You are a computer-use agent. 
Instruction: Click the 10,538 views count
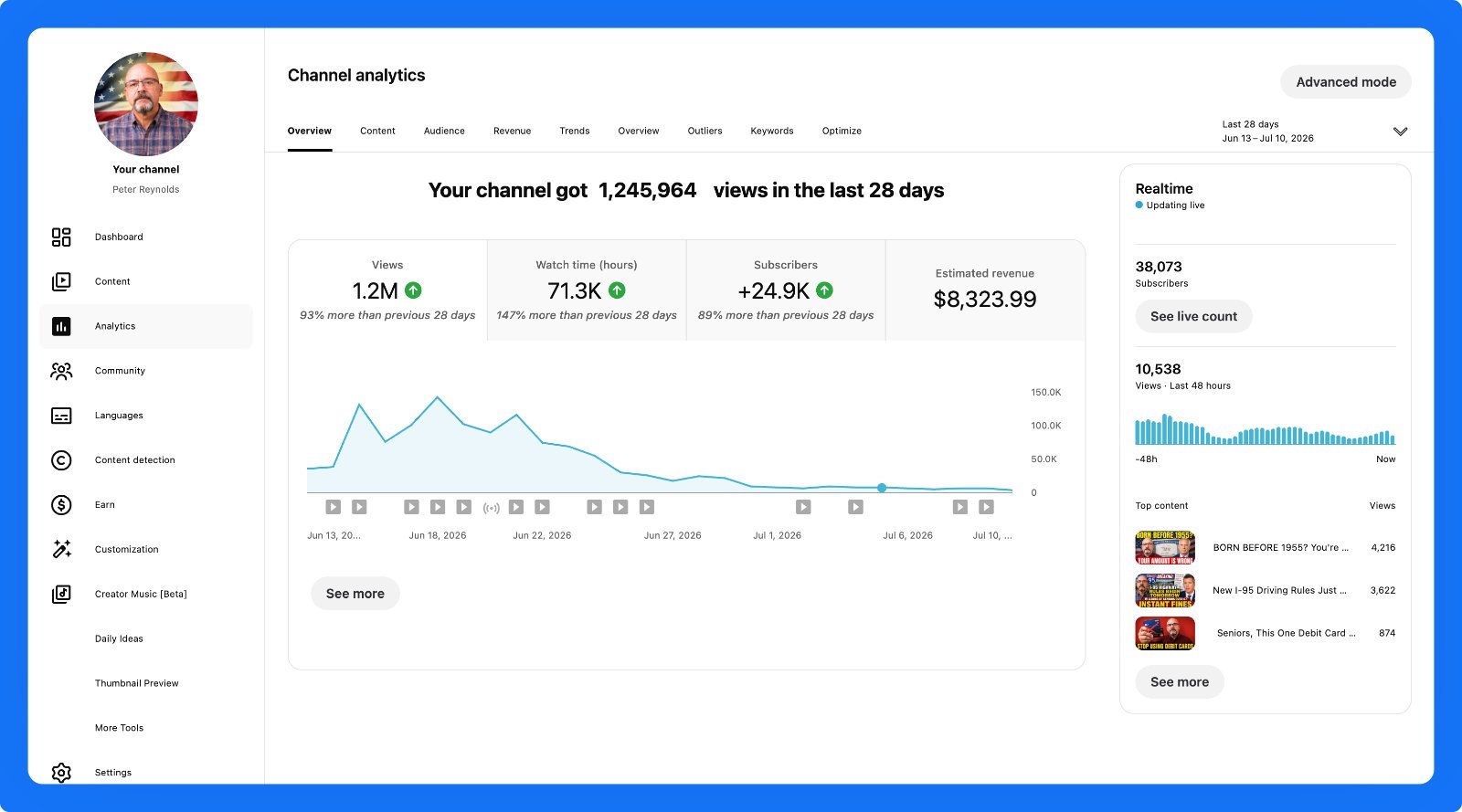[x=1158, y=369]
